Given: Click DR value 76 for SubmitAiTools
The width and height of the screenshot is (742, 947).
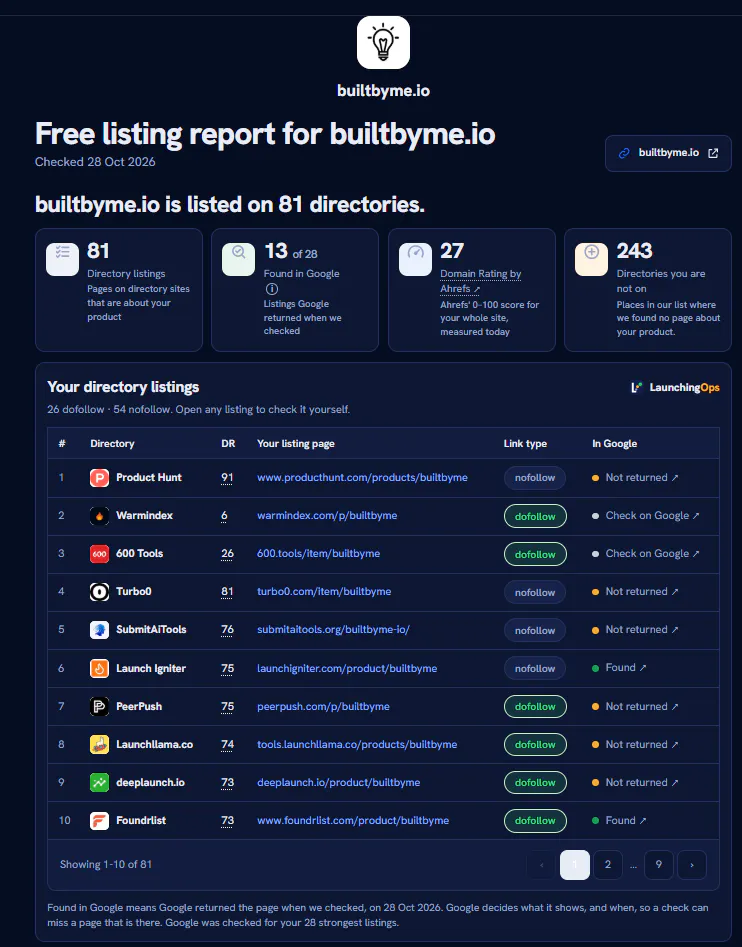Looking at the screenshot, I should click(227, 630).
